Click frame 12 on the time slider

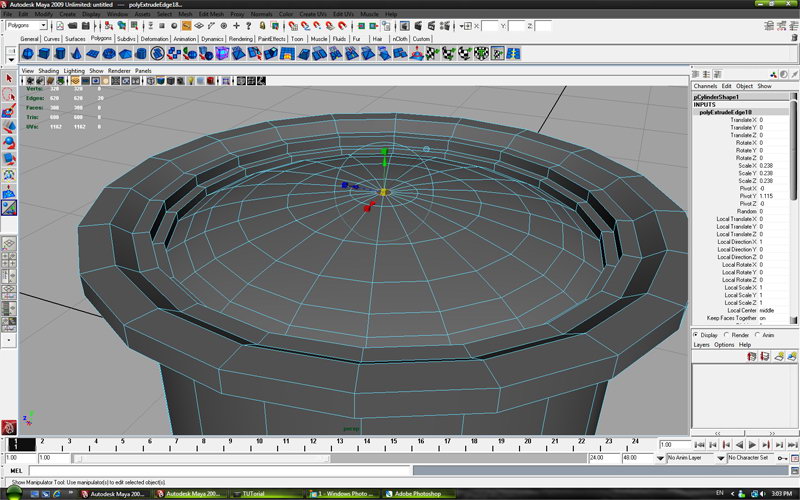(314, 442)
